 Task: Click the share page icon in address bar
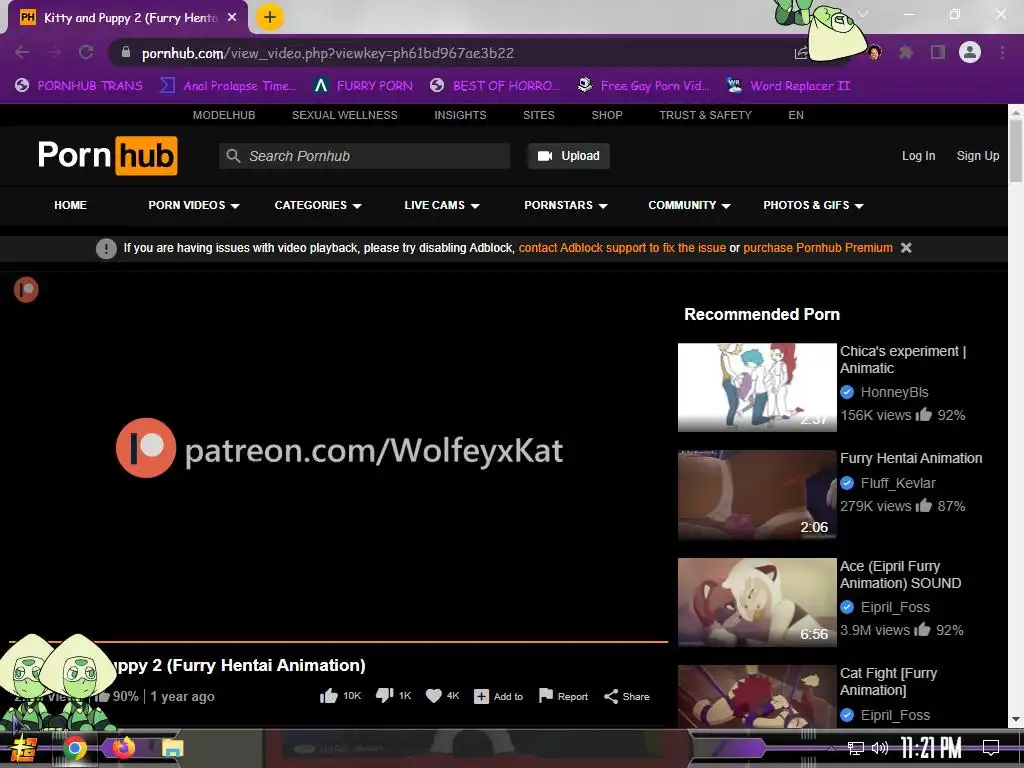point(801,53)
